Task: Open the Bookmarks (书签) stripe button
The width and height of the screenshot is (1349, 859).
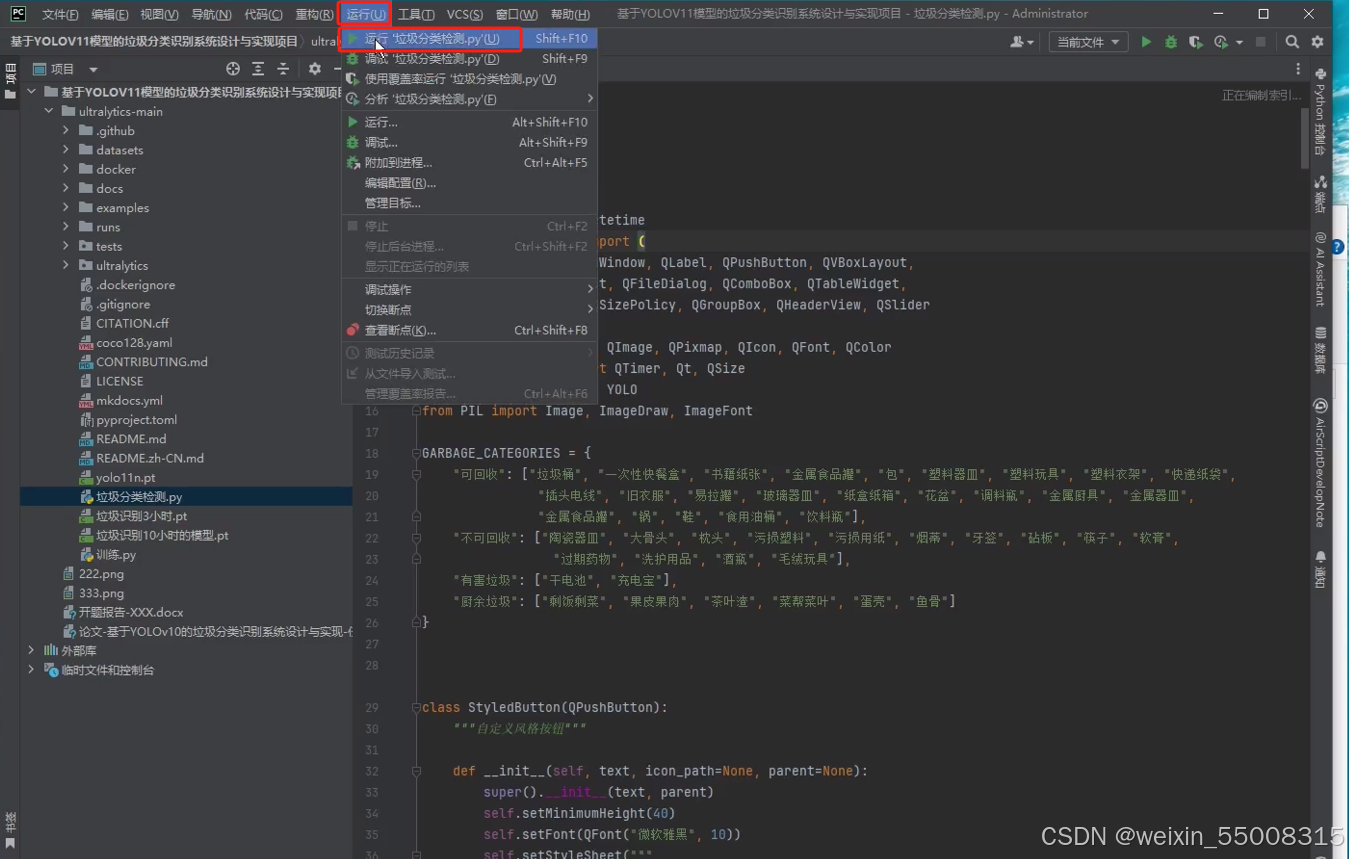Action: [10, 830]
